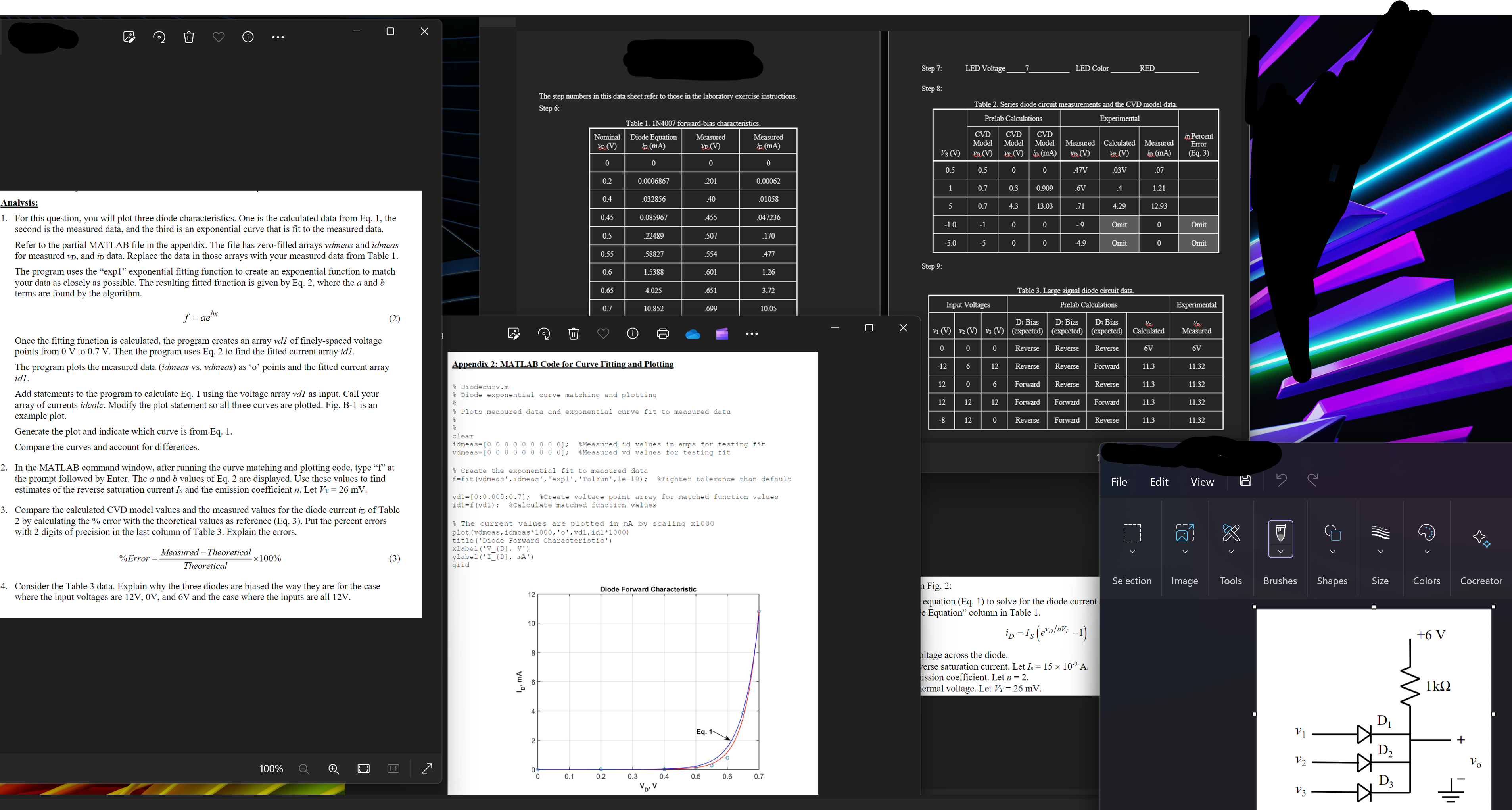Show file information with the Info button
The width and height of the screenshot is (1512, 810).
(x=247, y=37)
